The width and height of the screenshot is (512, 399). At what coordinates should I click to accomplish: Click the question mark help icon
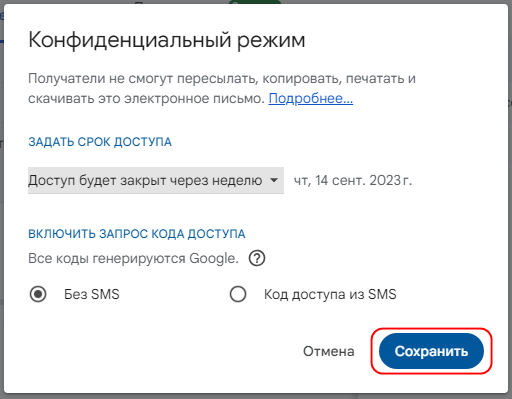[257, 258]
